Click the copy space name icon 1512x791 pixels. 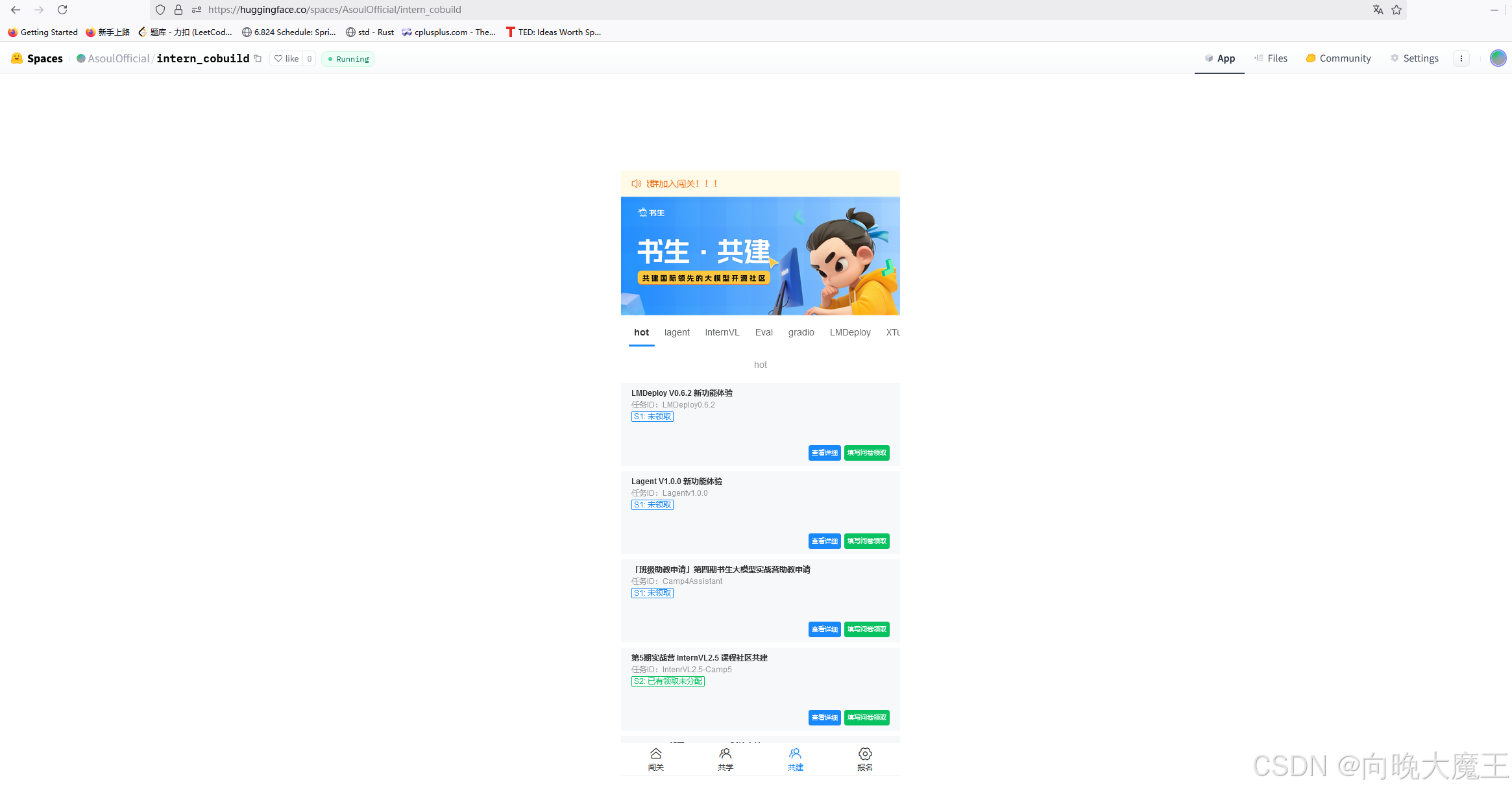coord(258,58)
